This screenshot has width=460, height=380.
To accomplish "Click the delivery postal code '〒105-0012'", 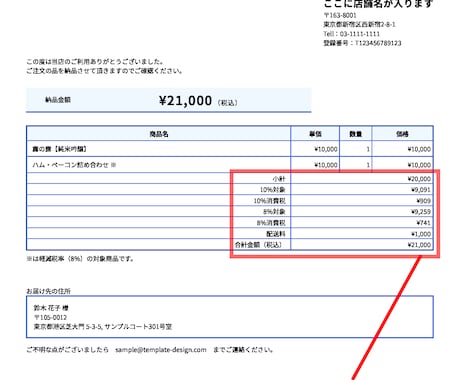I will click(50, 317).
